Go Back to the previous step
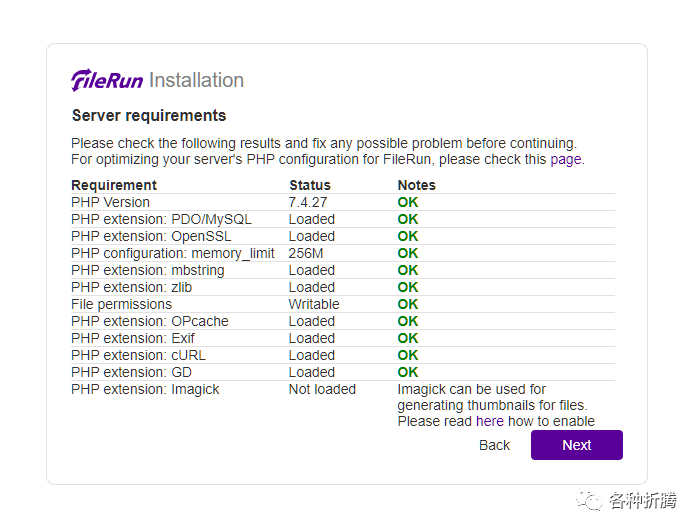Image resolution: width=699 pixels, height=531 pixels. [x=494, y=445]
